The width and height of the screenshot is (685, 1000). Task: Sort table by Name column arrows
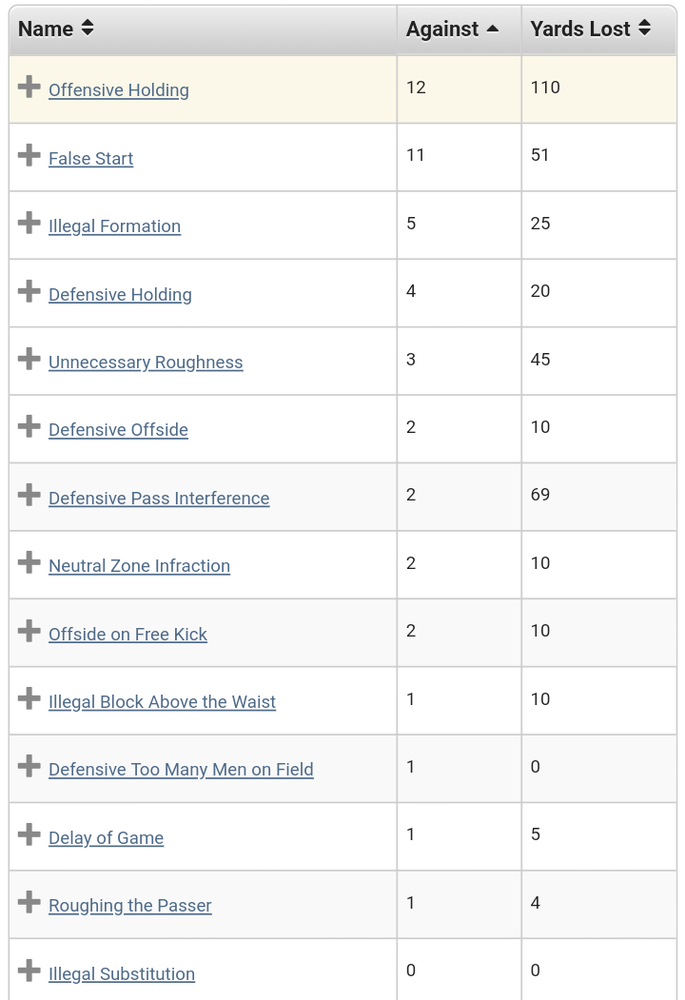(x=87, y=28)
